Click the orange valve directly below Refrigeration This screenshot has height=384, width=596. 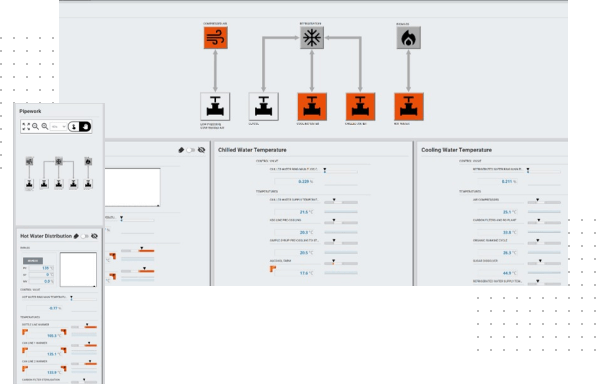(x=312, y=106)
